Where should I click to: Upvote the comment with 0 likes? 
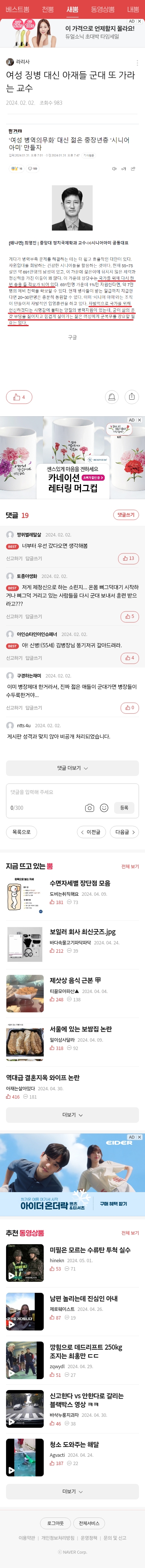tap(128, 707)
